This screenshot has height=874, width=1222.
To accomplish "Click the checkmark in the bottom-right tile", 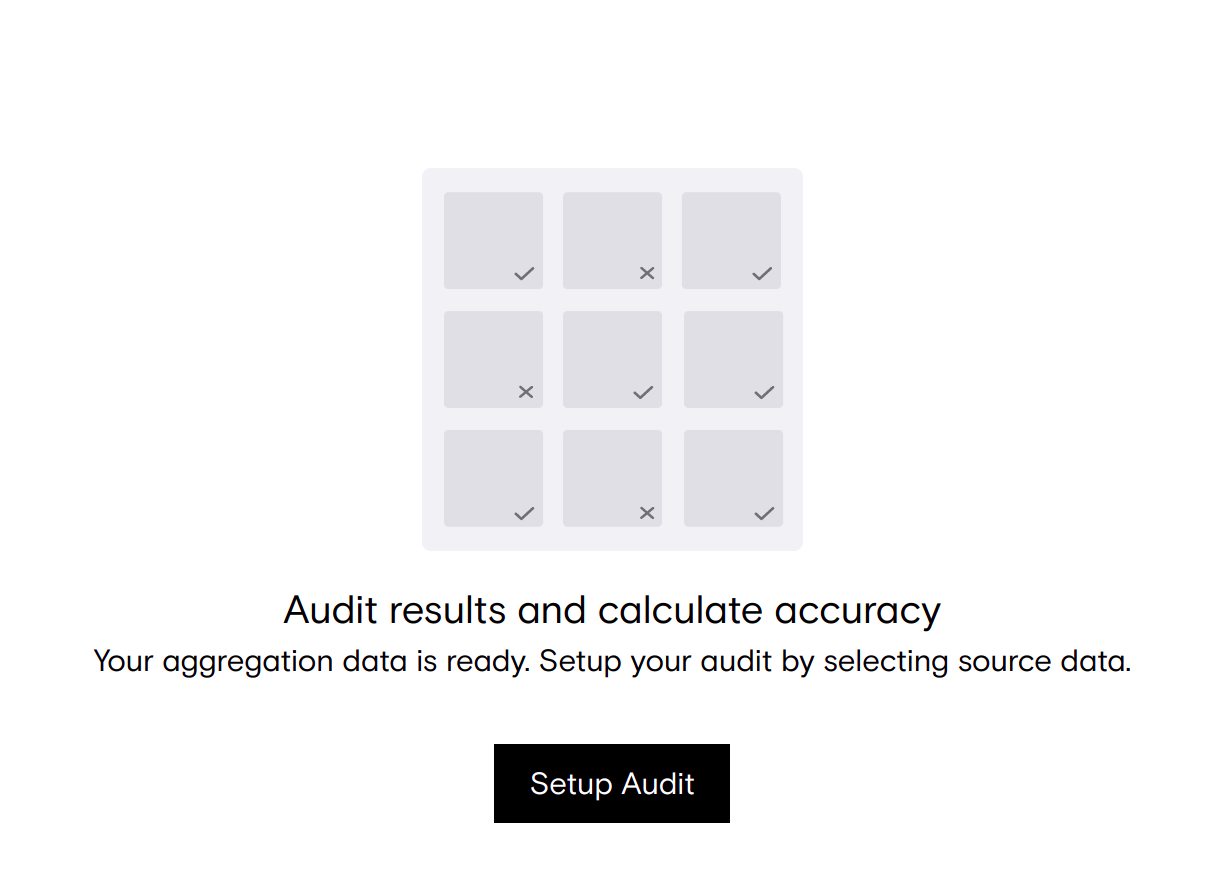I will click(764, 513).
